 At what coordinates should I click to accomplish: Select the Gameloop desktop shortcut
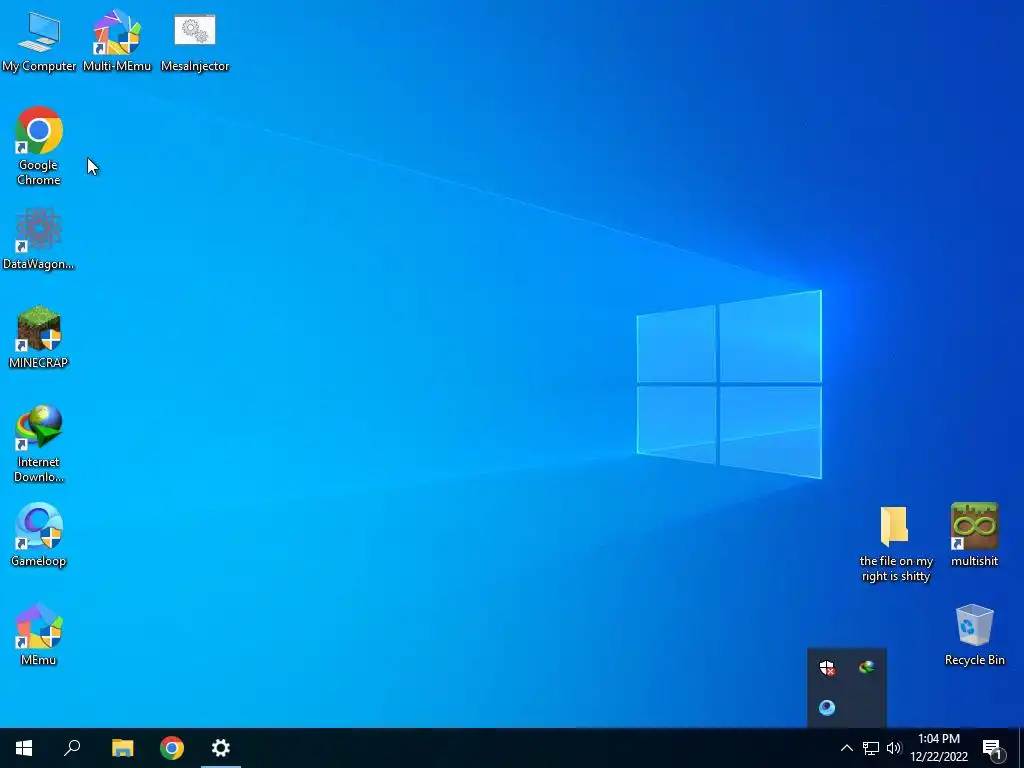(x=39, y=535)
